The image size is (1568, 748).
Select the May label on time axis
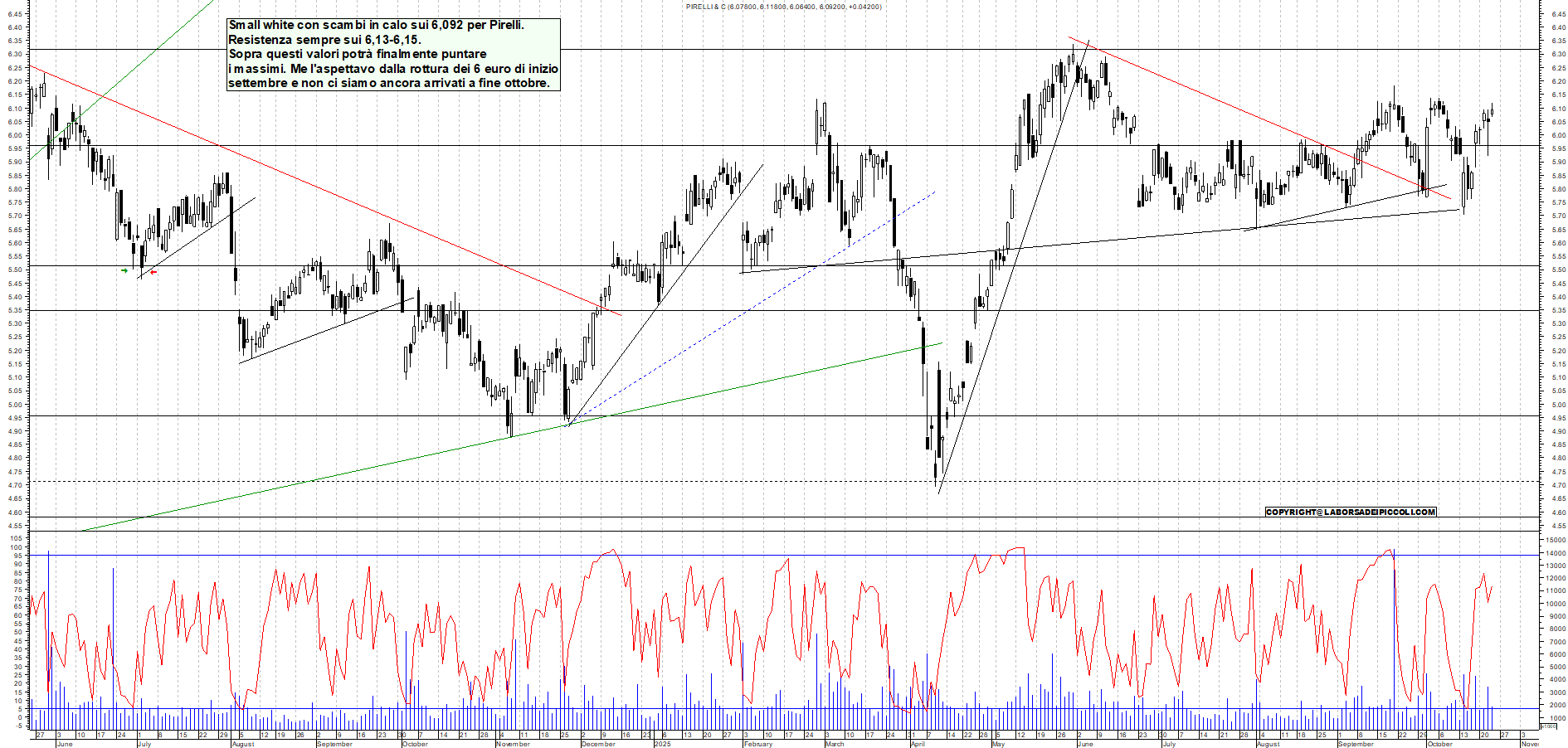point(998,744)
